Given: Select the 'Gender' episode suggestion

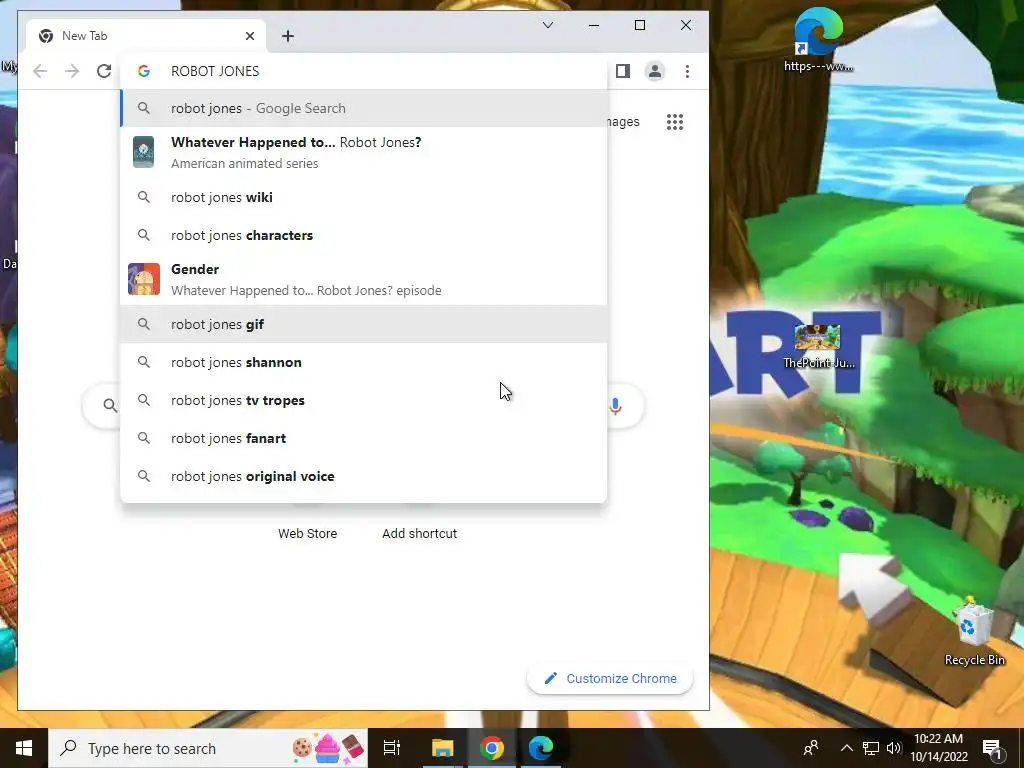Looking at the screenshot, I should point(363,280).
